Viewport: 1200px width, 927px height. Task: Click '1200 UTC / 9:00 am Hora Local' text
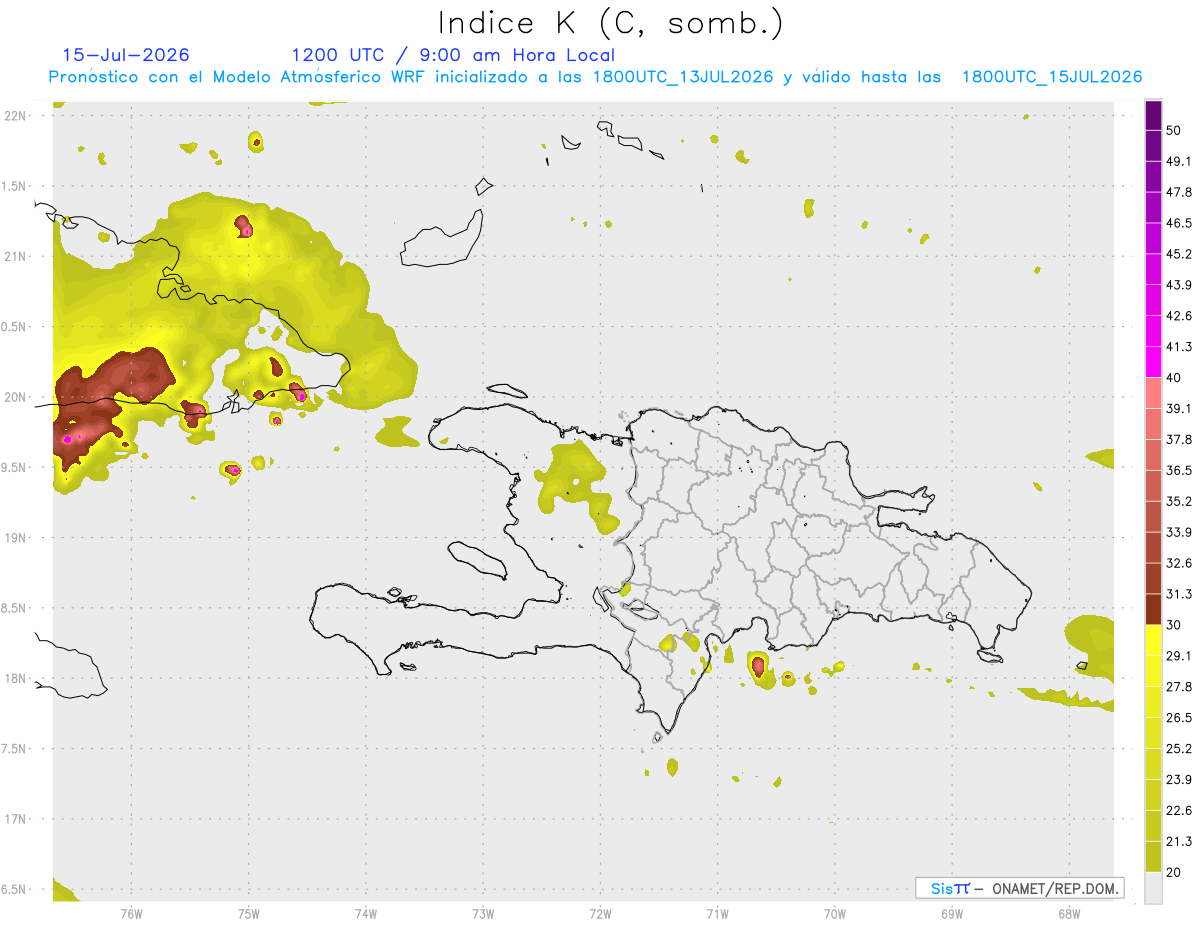[453, 55]
